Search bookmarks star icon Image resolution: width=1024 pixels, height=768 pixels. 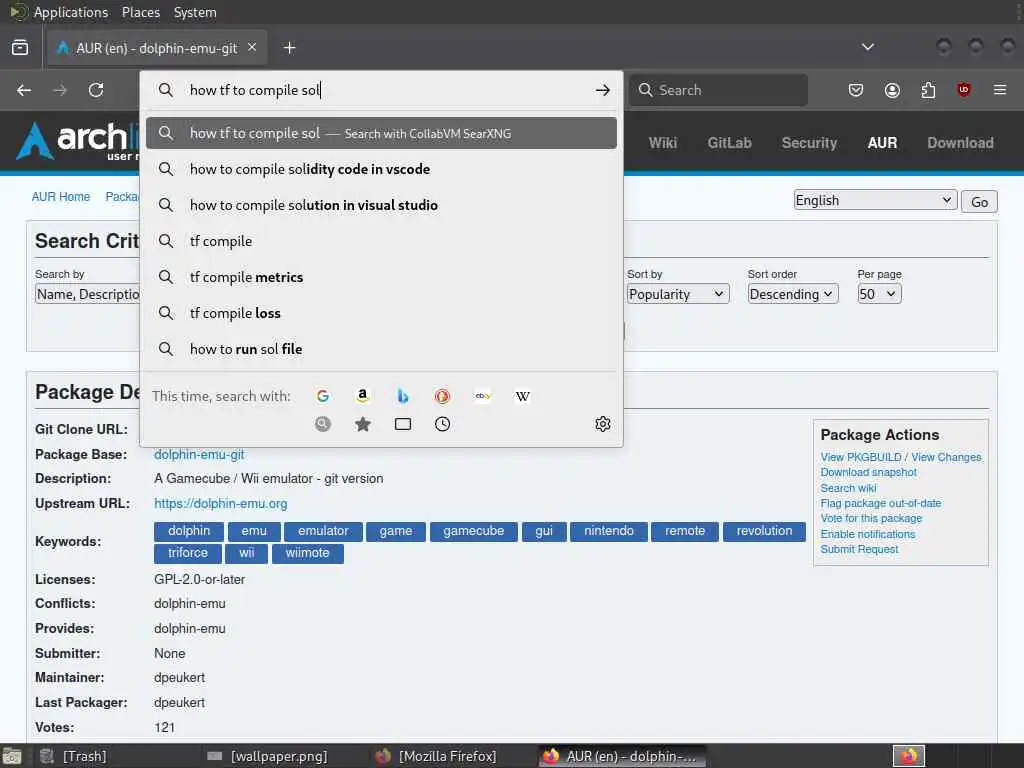pyautogui.click(x=362, y=424)
